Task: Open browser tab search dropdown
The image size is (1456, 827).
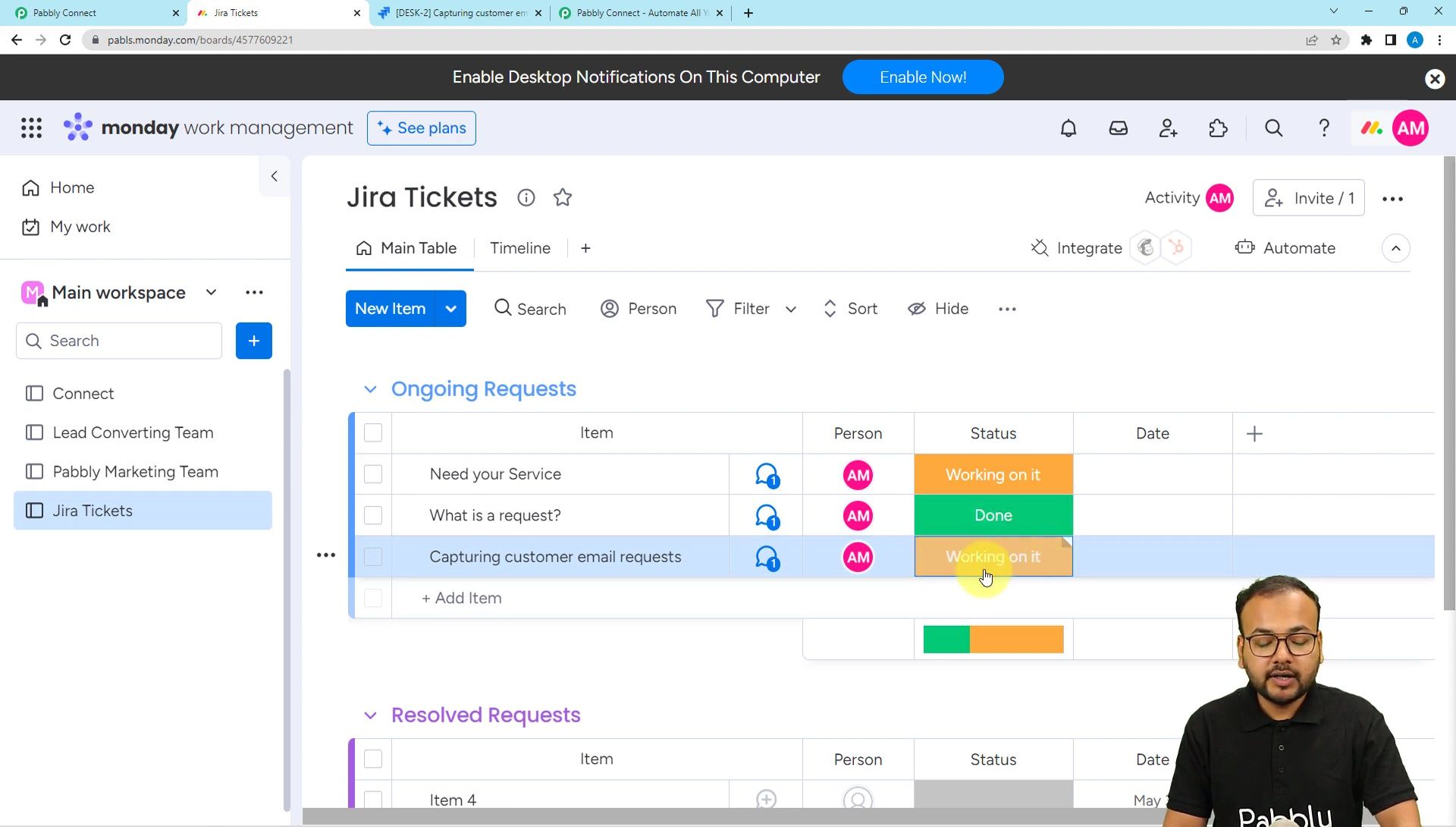Action: click(1334, 11)
